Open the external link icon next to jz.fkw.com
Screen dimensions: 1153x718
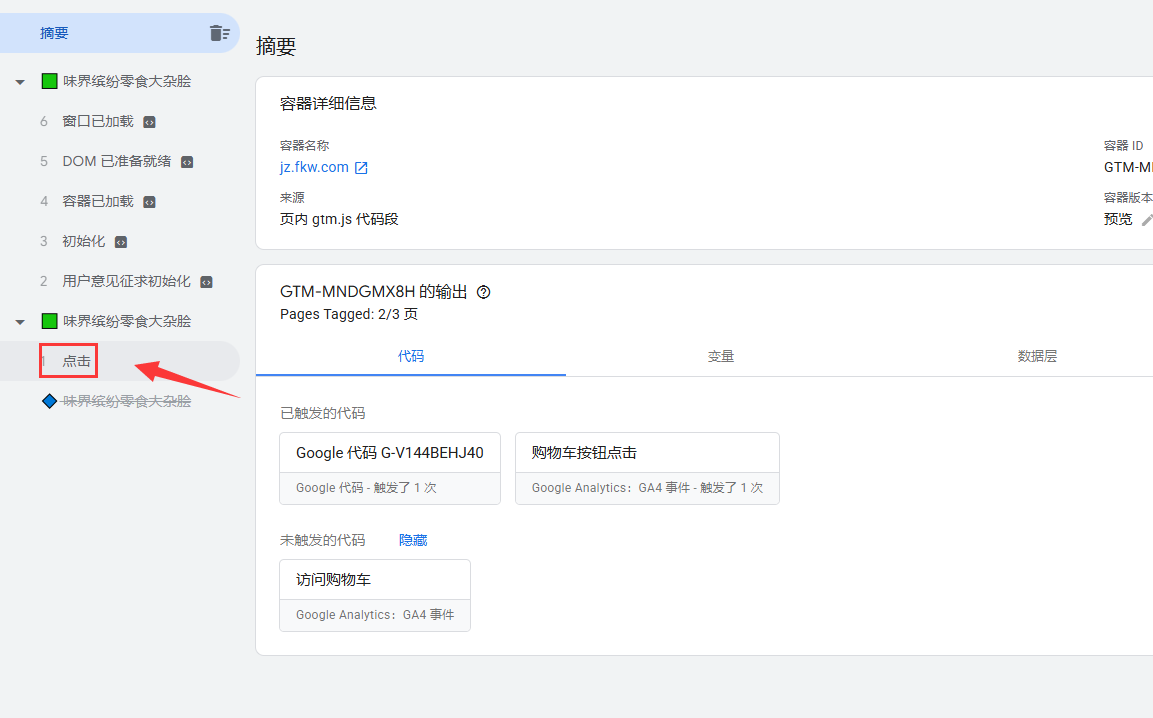[x=362, y=168]
